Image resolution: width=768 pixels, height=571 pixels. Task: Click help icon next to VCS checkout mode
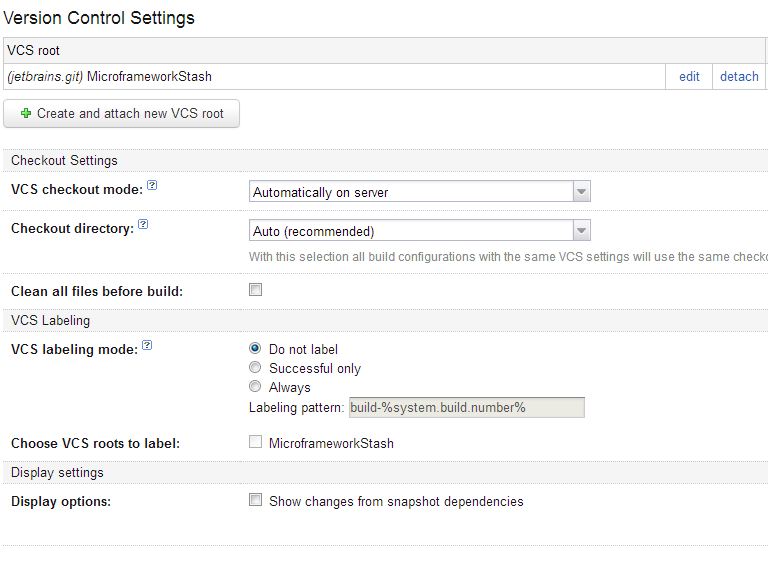tap(152, 185)
